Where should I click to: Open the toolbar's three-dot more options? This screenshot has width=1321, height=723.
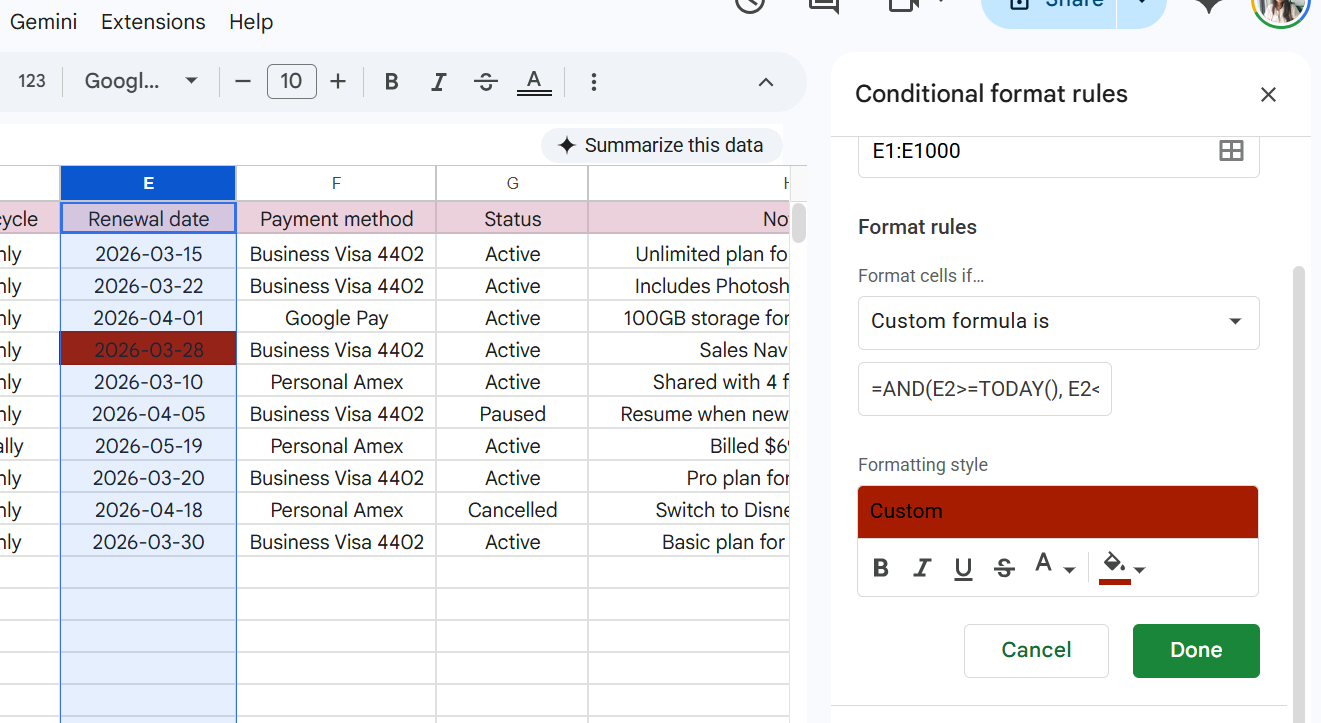pos(594,82)
